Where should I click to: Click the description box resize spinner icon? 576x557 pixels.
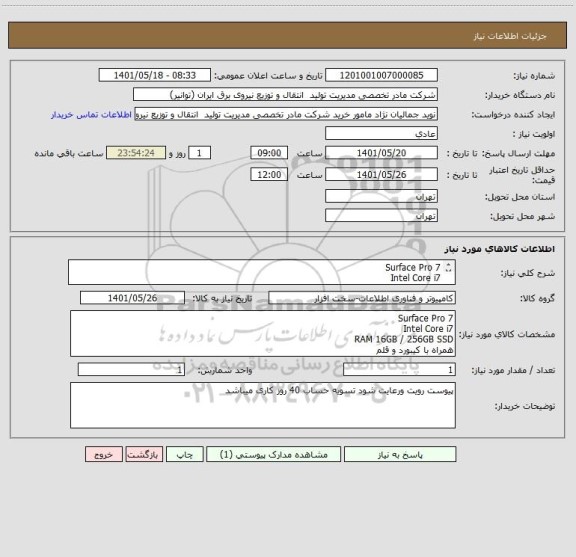pyautogui.click(x=448, y=267)
